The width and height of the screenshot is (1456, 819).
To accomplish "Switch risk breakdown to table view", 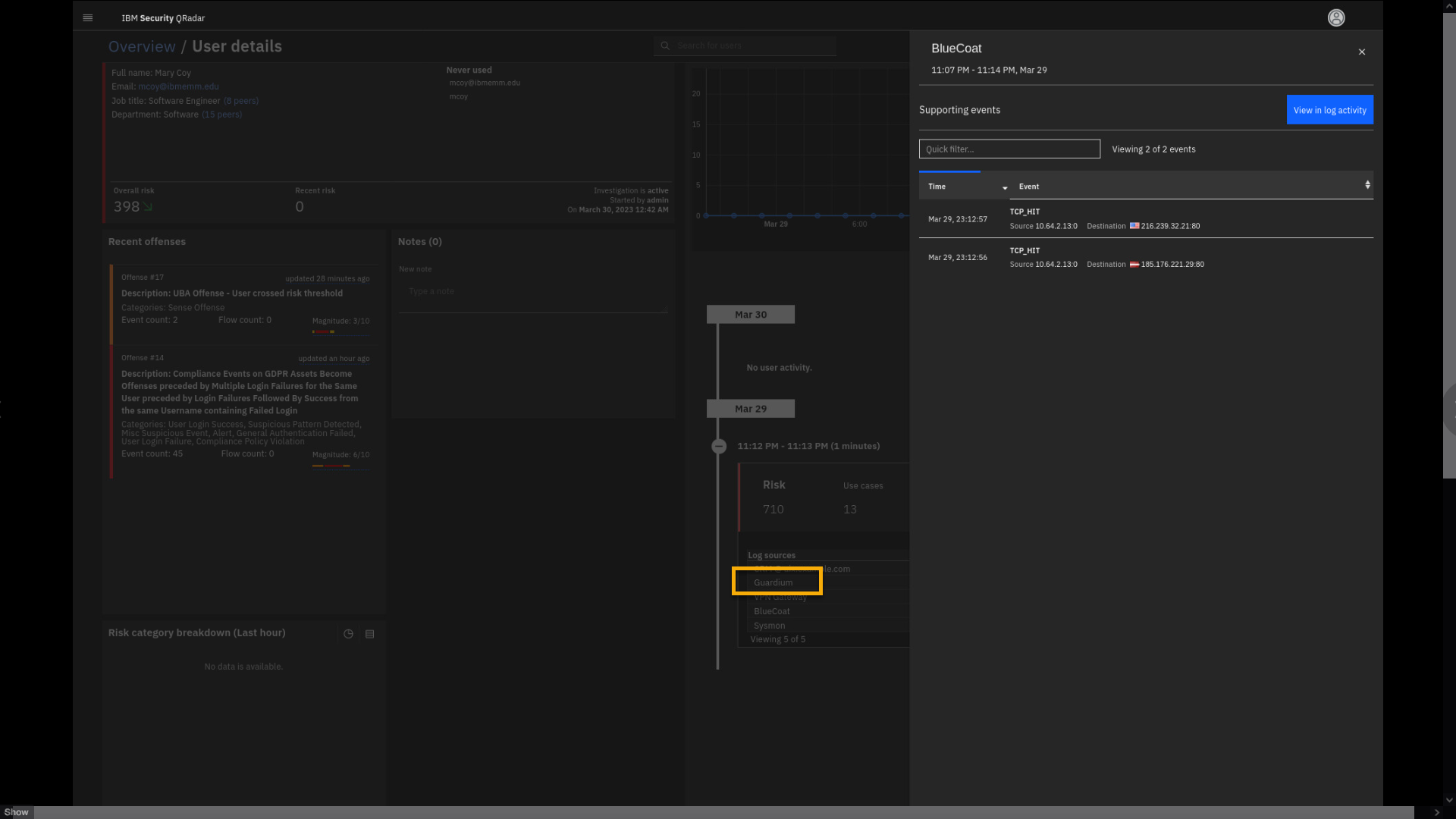I will (370, 634).
